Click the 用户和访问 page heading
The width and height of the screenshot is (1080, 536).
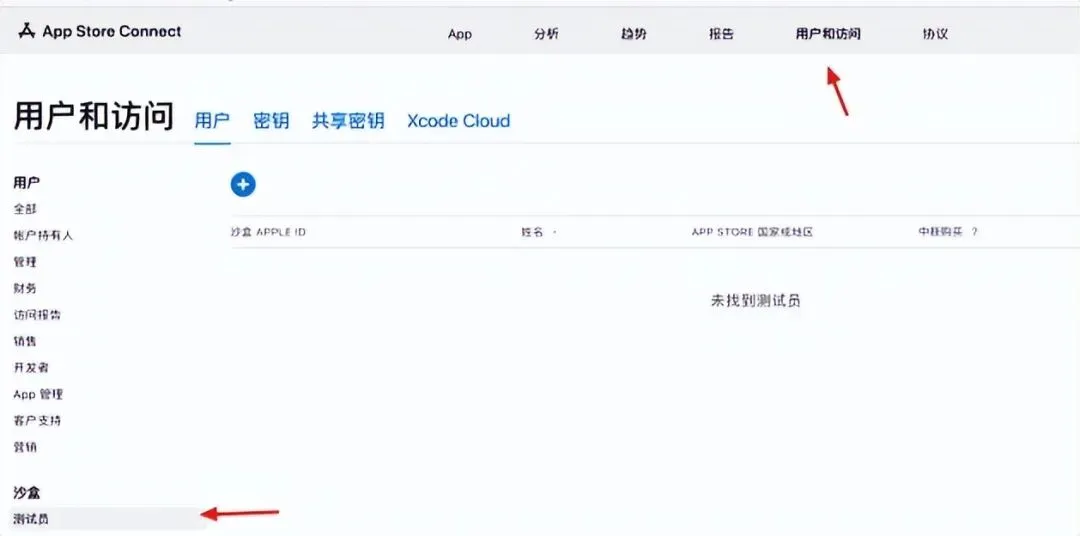94,116
